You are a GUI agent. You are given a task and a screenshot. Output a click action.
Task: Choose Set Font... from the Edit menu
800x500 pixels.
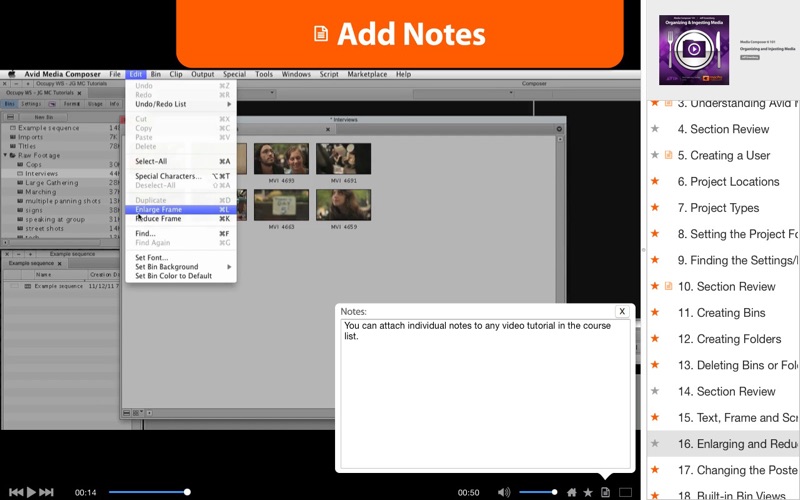181,258
